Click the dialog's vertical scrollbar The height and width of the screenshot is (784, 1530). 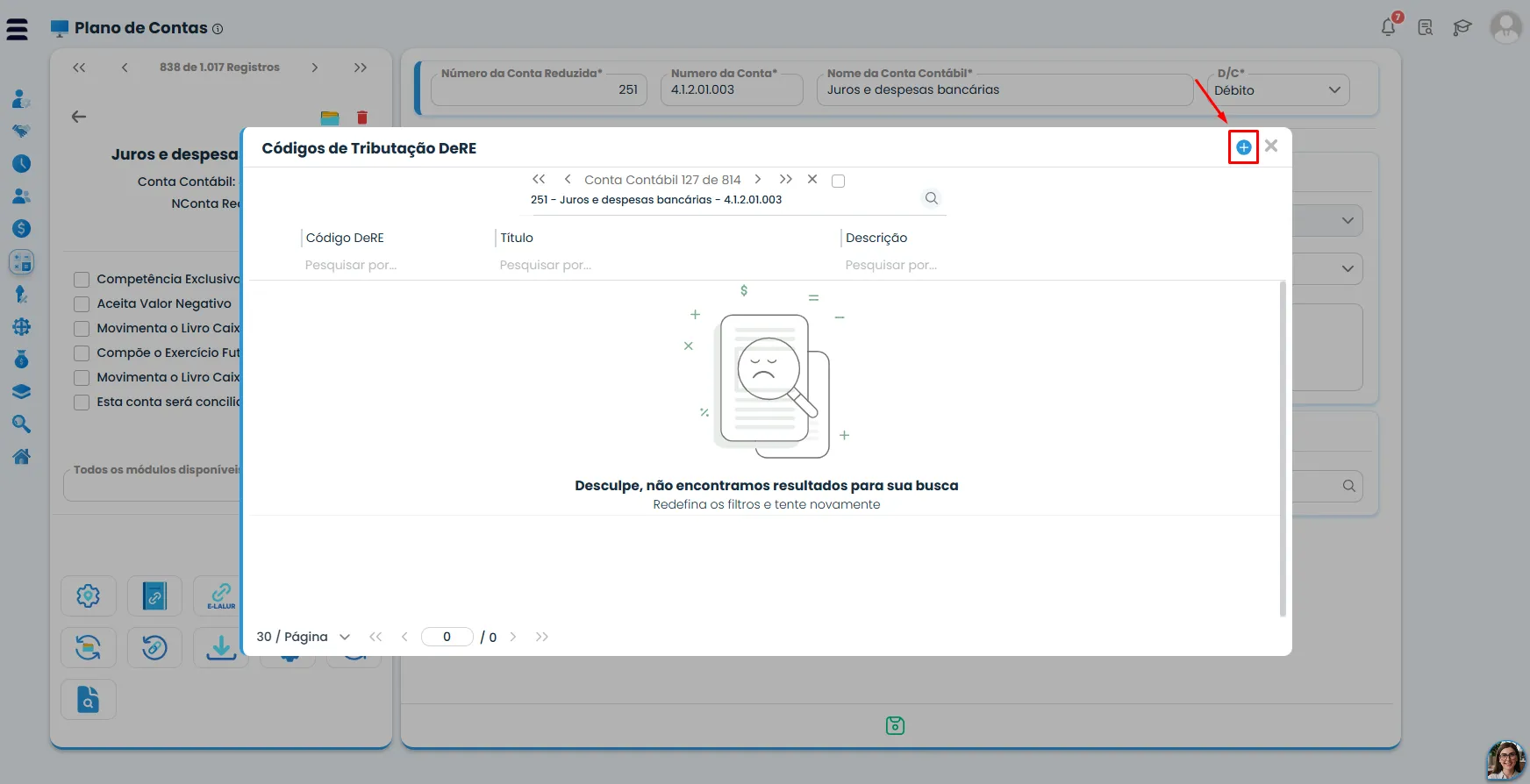1283,449
